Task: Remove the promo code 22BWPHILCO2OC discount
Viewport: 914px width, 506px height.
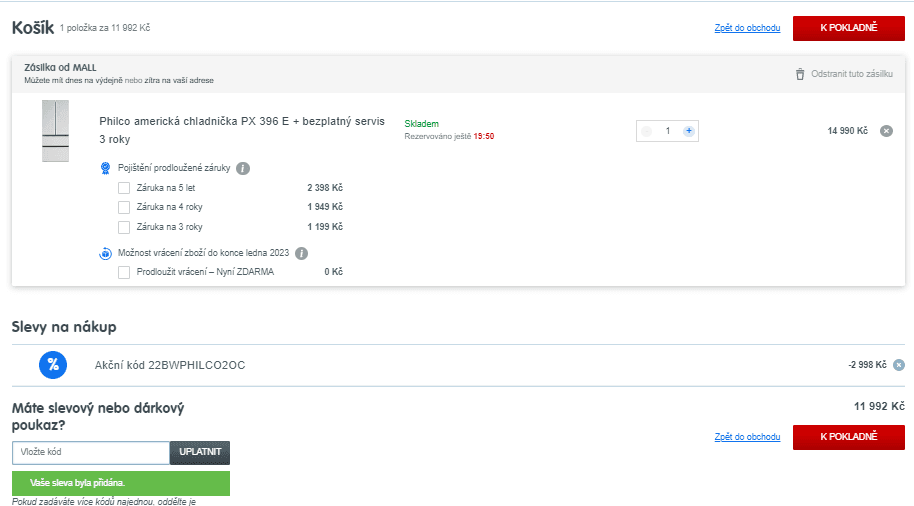Action: pyautogui.click(x=899, y=365)
